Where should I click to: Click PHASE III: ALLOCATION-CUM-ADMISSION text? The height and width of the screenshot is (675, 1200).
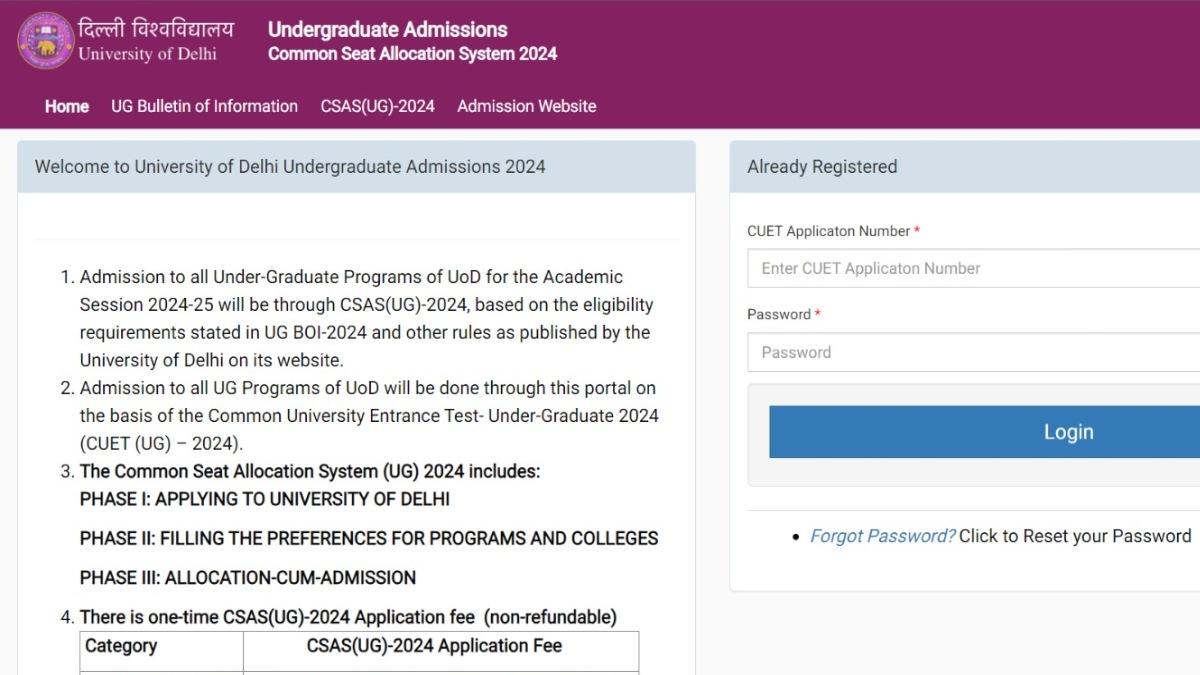[x=248, y=578]
